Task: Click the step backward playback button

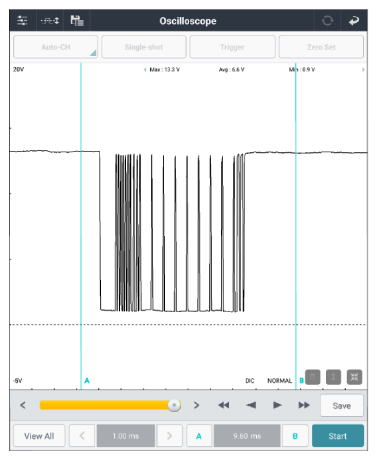Action: [251, 405]
